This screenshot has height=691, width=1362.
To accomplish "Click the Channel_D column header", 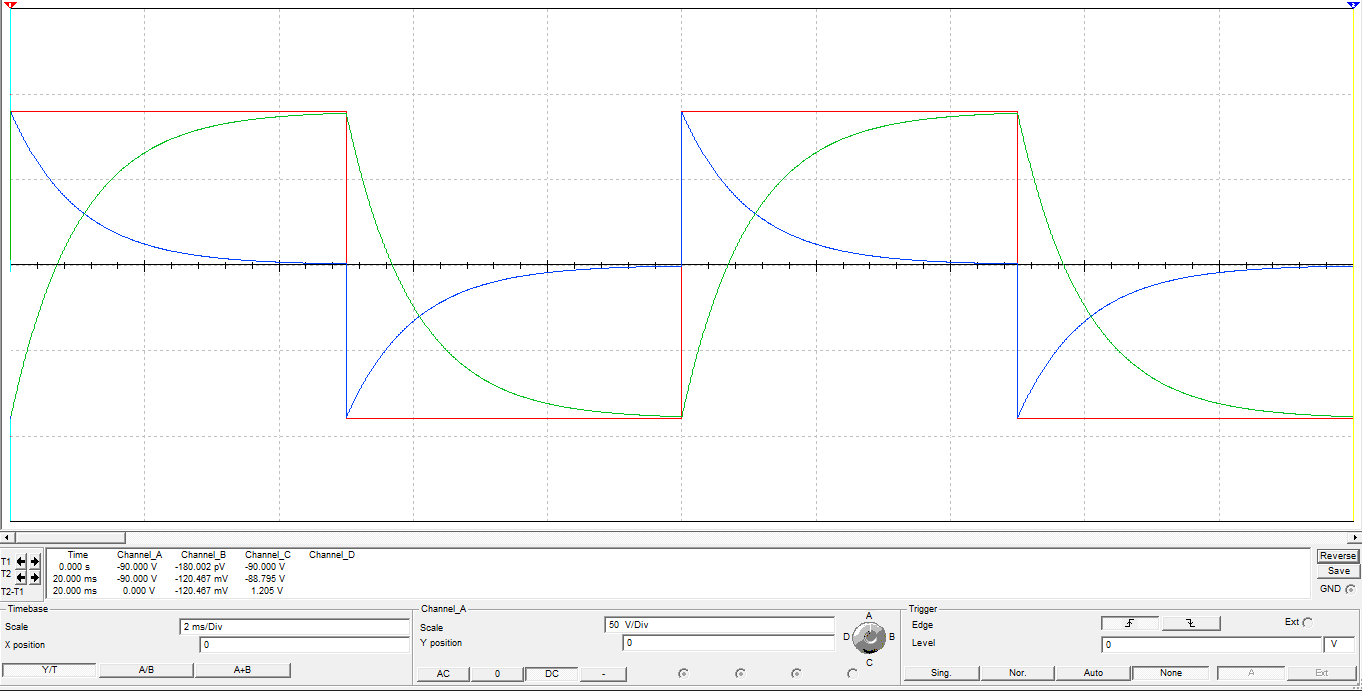I will [332, 554].
